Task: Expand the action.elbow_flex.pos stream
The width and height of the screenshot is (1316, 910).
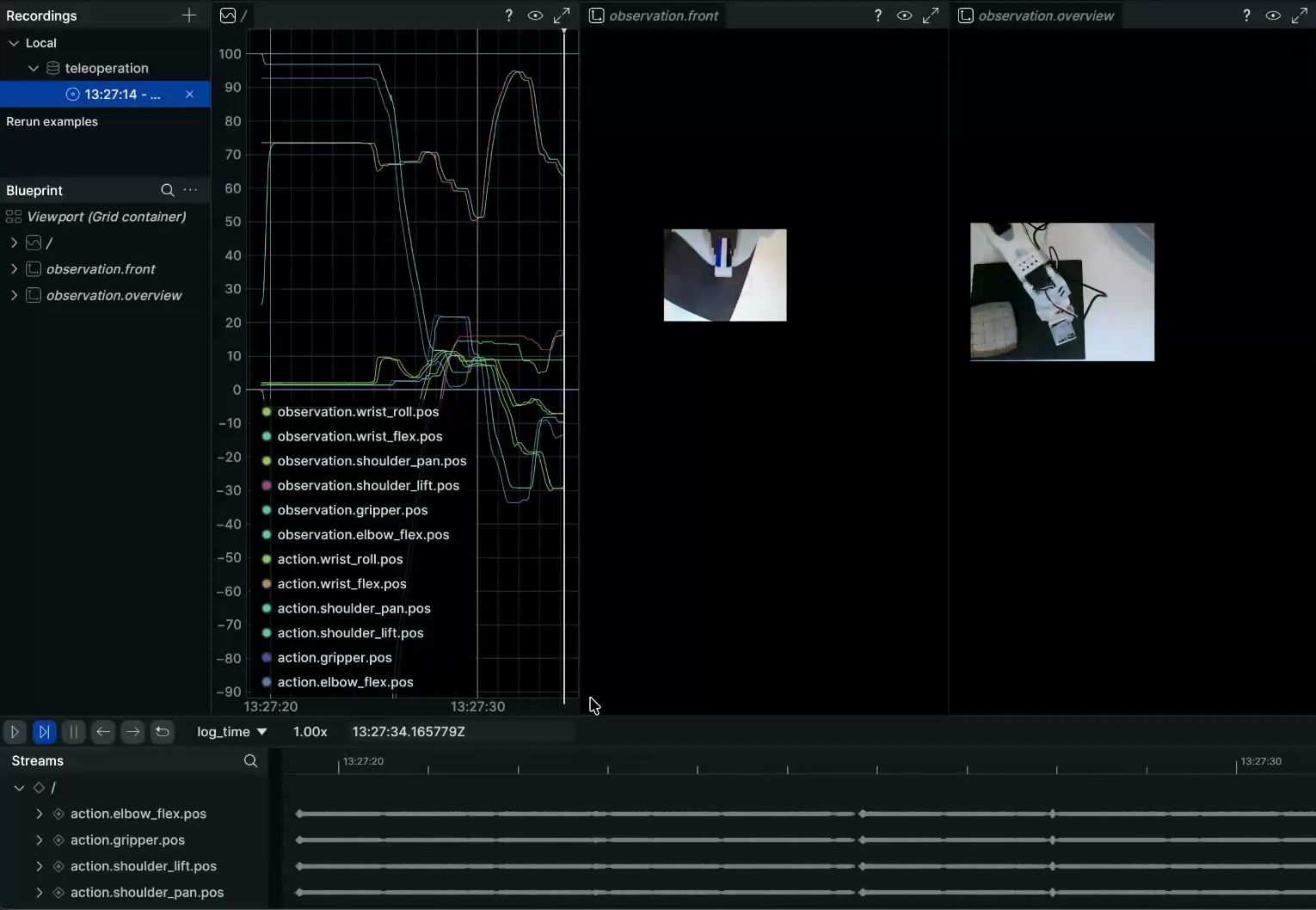Action: click(x=39, y=814)
